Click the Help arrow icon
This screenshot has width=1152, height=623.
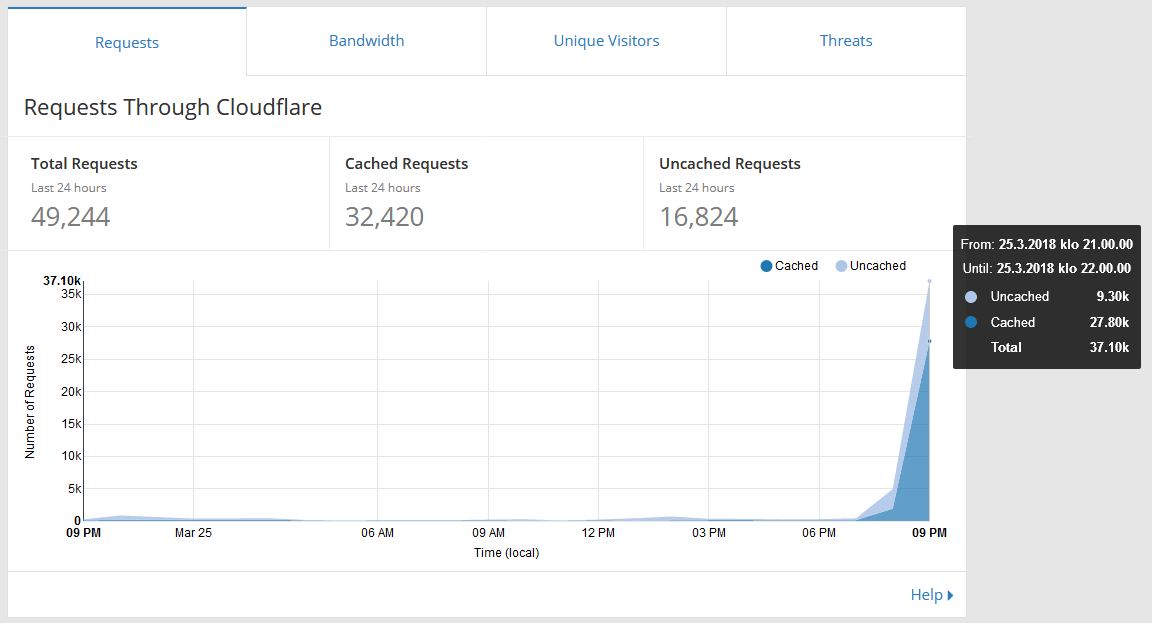951,595
